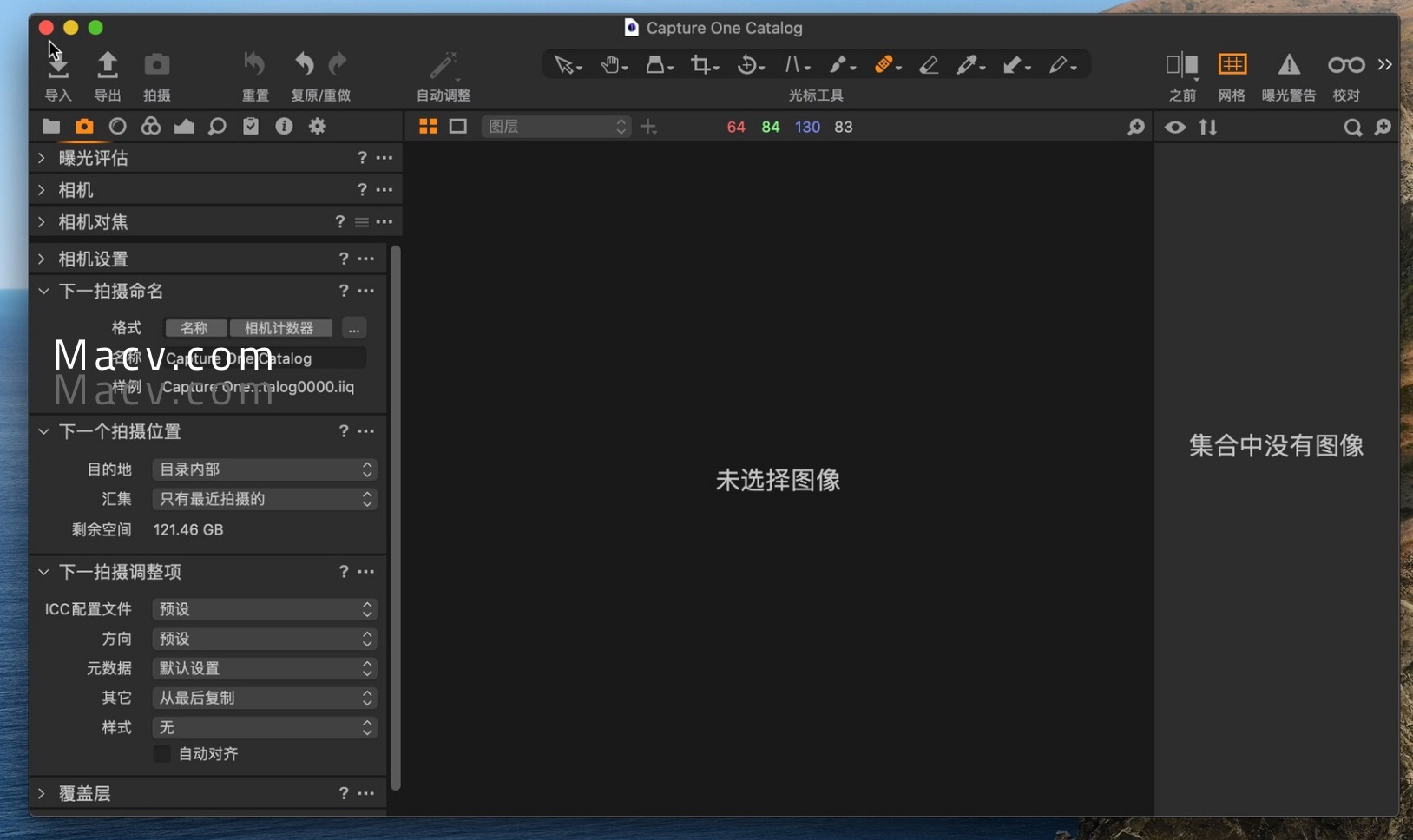Click the add layer plus icon
The image size is (1413, 840).
pyautogui.click(x=648, y=127)
